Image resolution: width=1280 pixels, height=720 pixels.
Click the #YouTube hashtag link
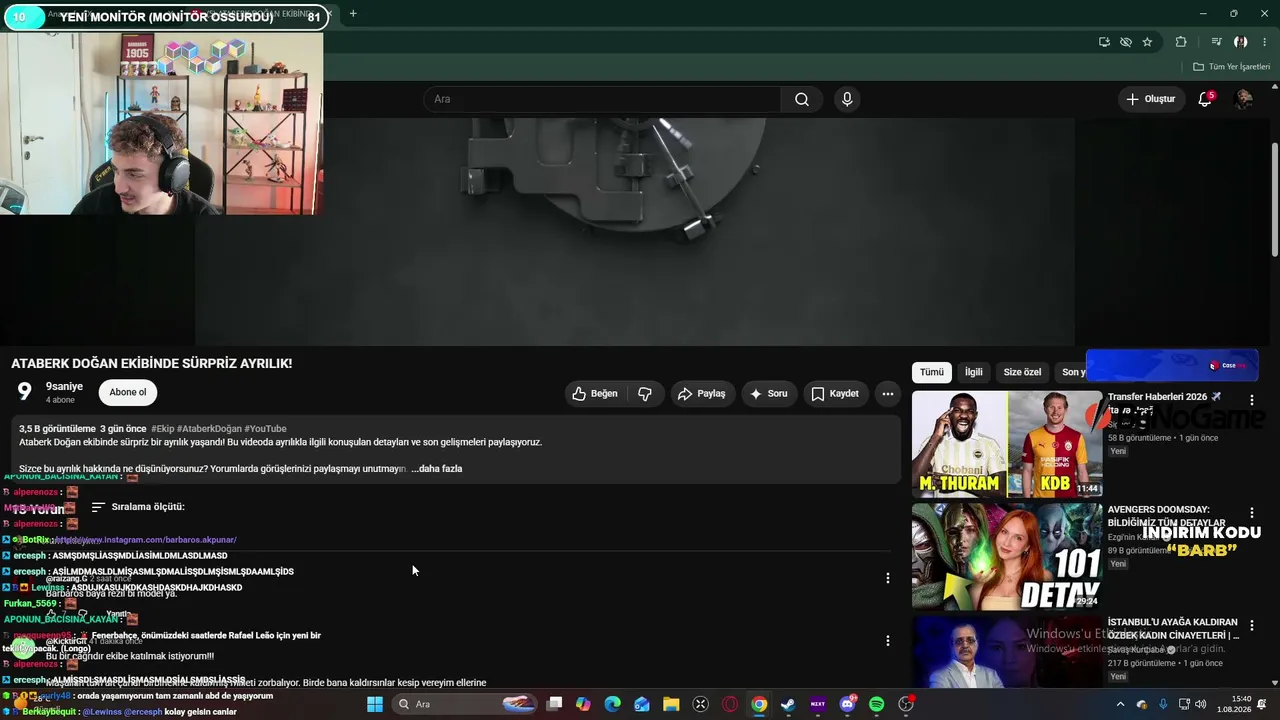click(265, 429)
